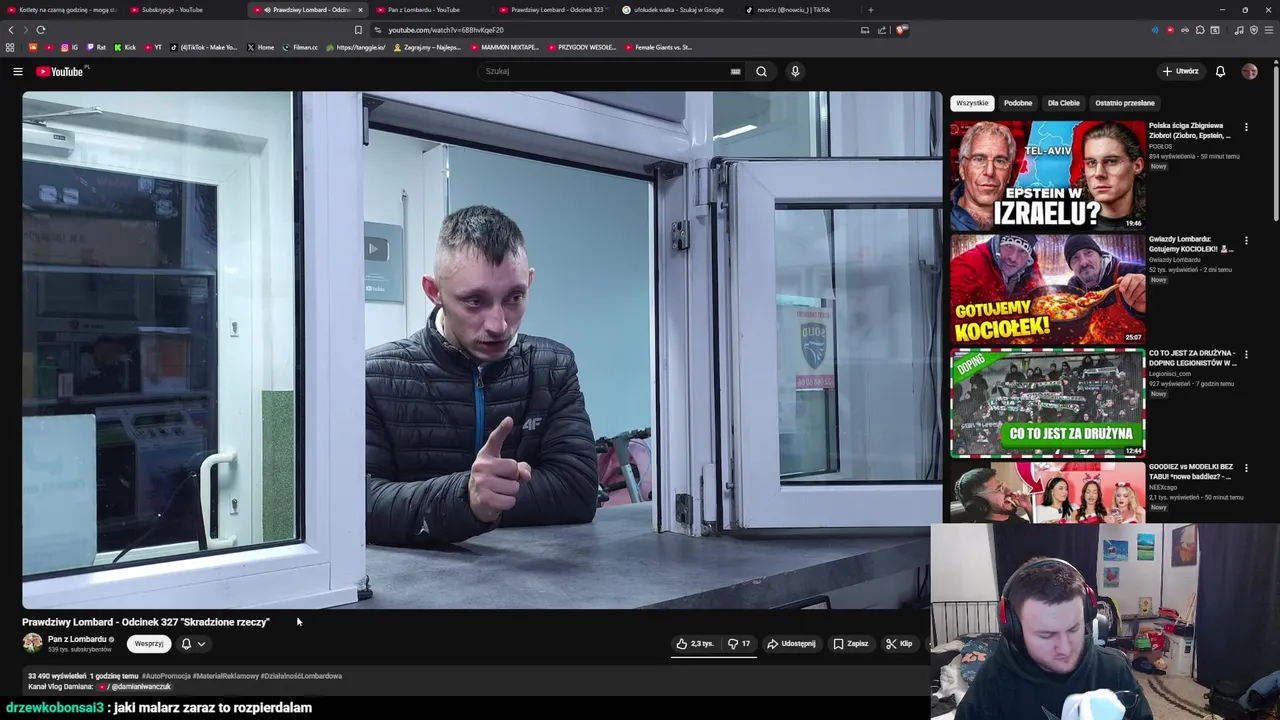Open the Brave Shields lion icon
Viewport: 1280px width, 720px height.
coord(900,30)
